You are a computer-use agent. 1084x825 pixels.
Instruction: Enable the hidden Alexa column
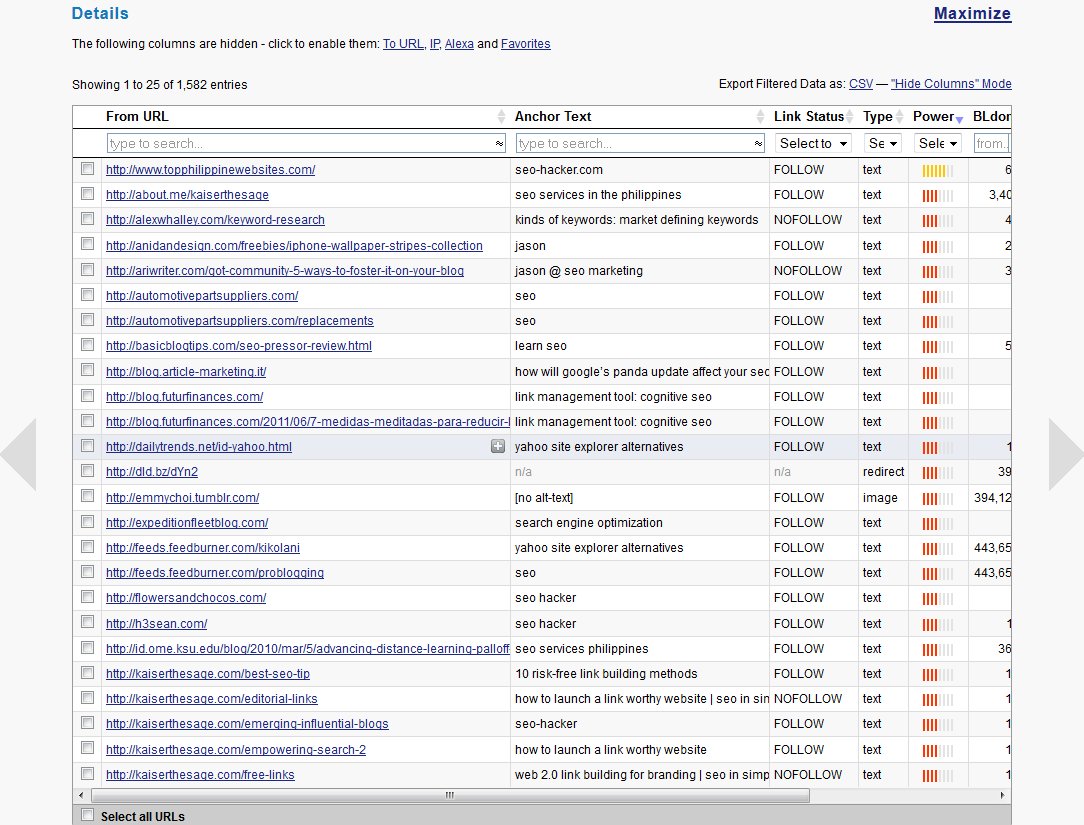459,44
